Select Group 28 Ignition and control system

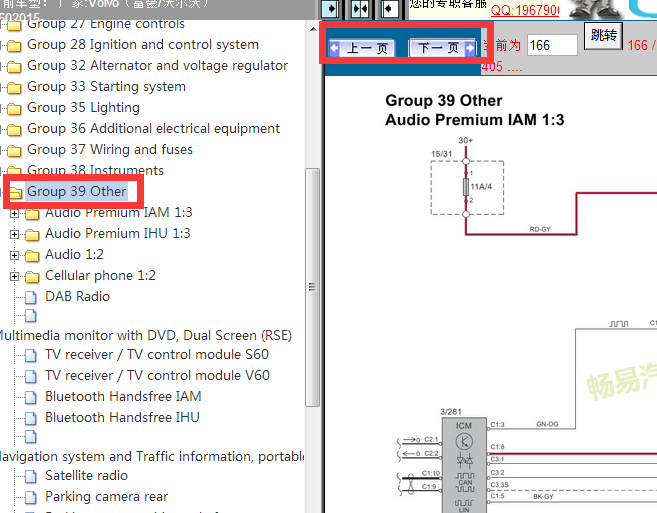(x=143, y=44)
